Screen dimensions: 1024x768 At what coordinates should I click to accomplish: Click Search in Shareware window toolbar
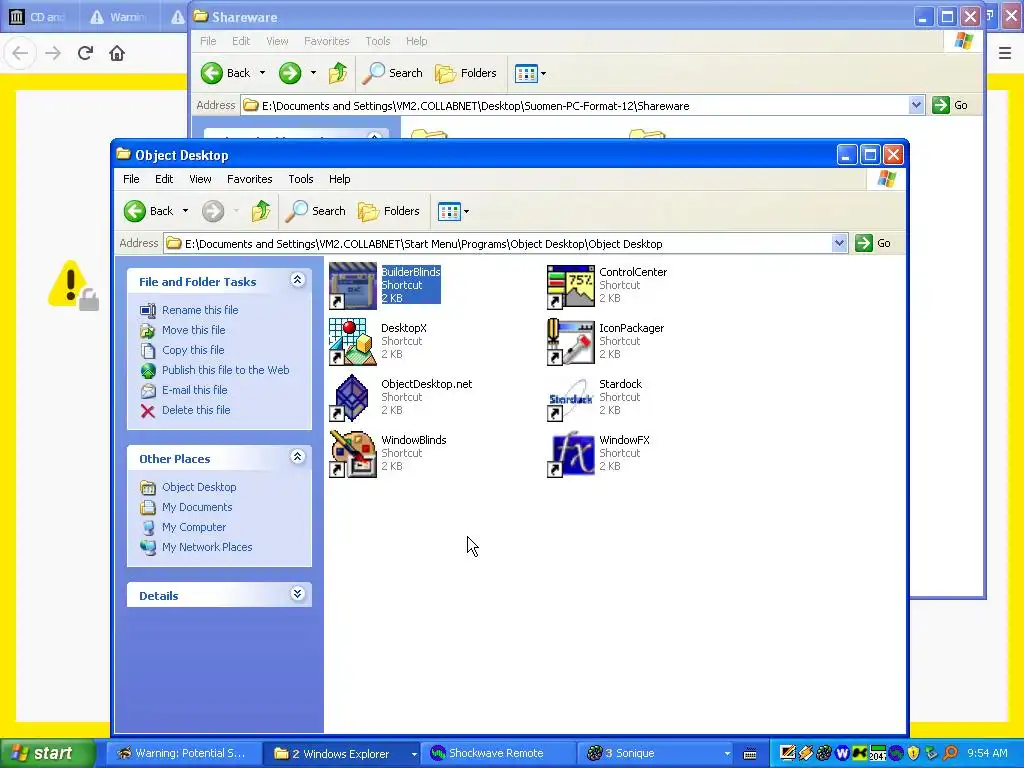393,73
